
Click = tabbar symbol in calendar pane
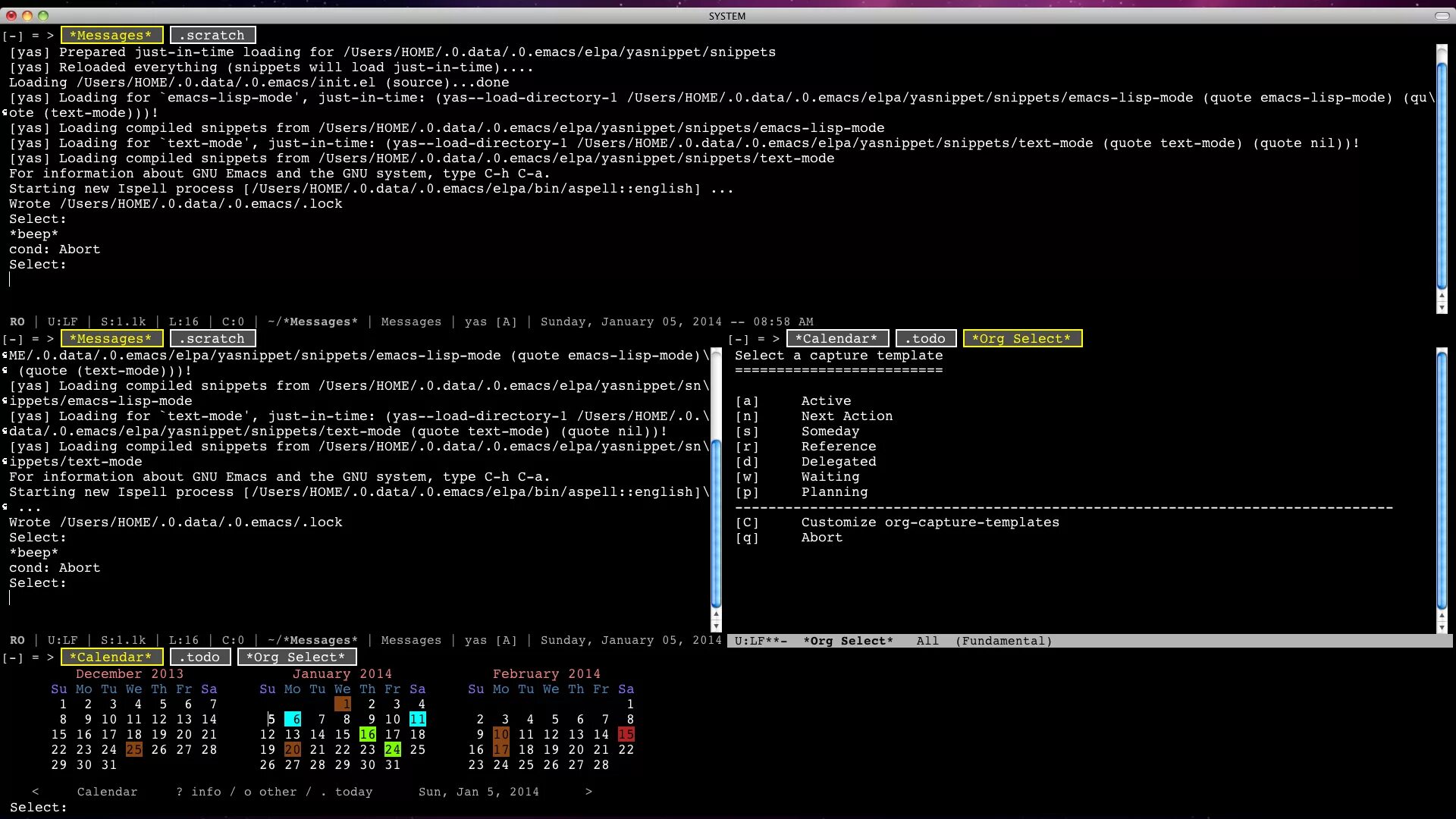[35, 657]
